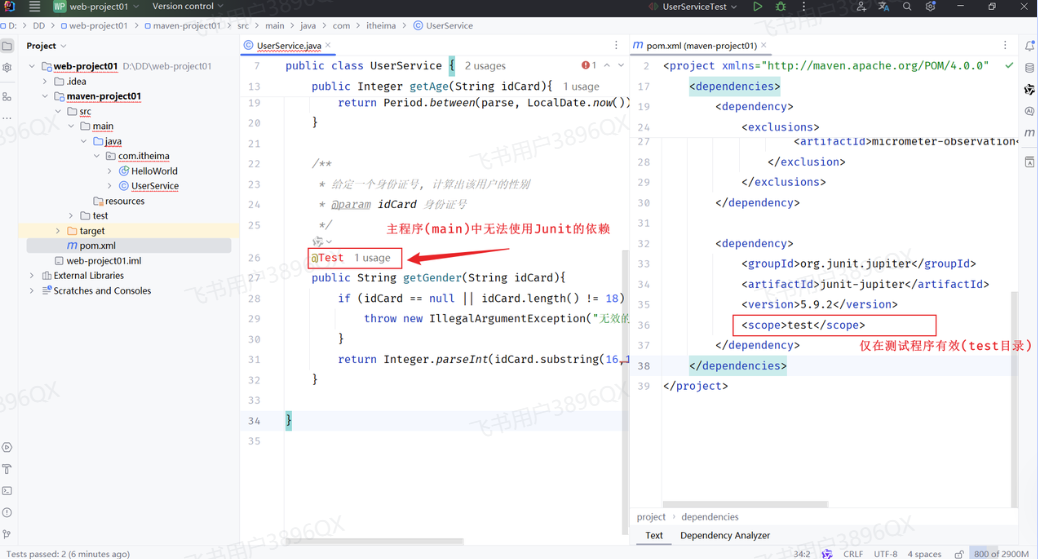1038x559 pixels.
Task: Click the pom.xml editor horizontal scrollbar
Action: click(745, 504)
